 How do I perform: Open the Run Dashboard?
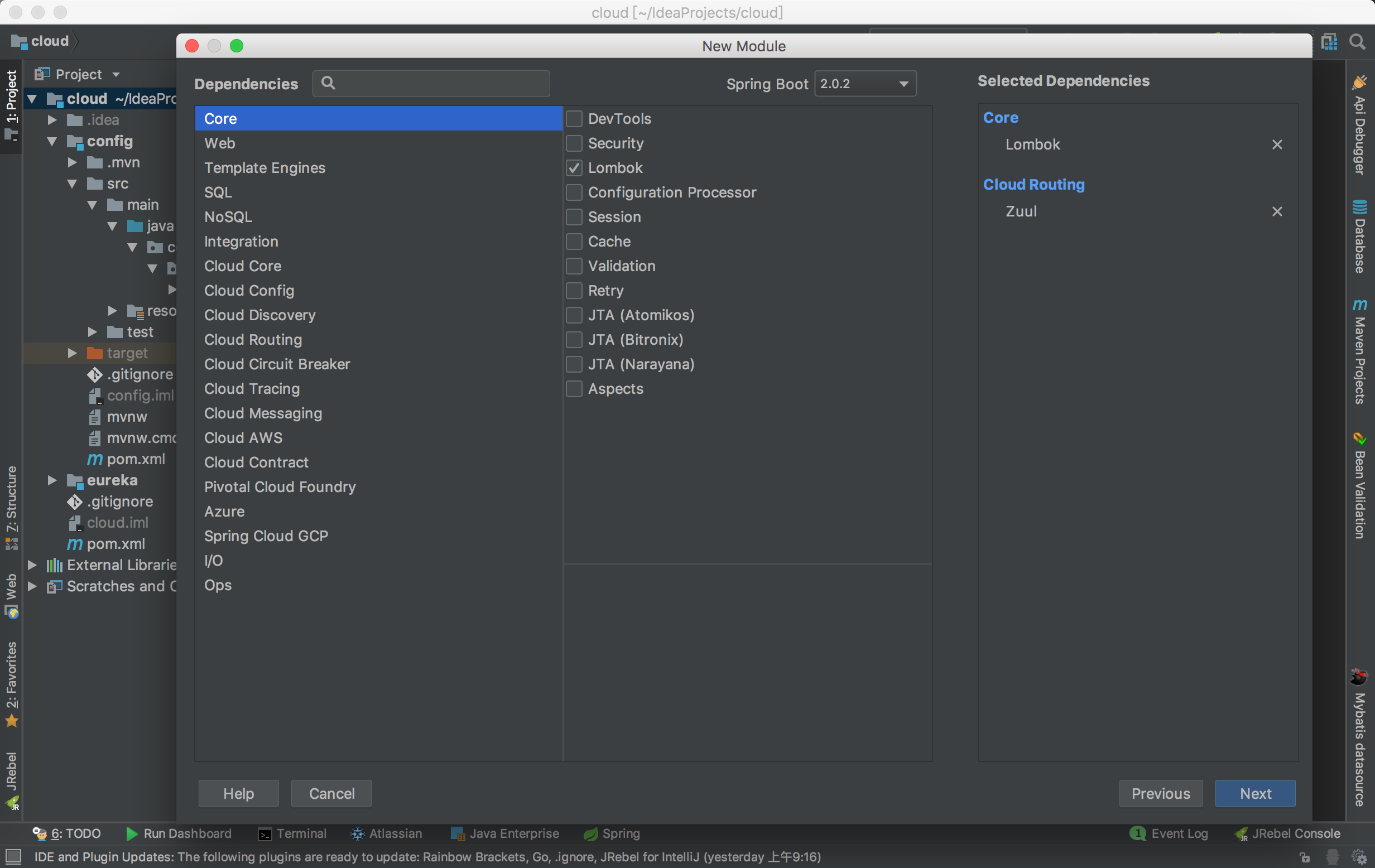[178, 833]
